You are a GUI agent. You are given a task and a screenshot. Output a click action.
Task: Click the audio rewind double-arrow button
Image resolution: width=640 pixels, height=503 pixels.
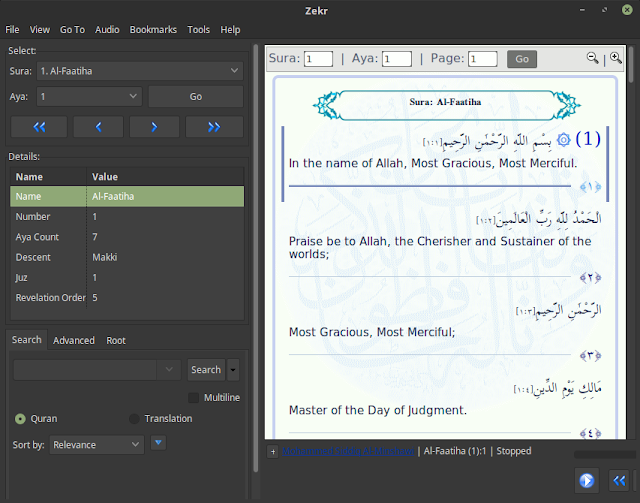click(x=619, y=480)
